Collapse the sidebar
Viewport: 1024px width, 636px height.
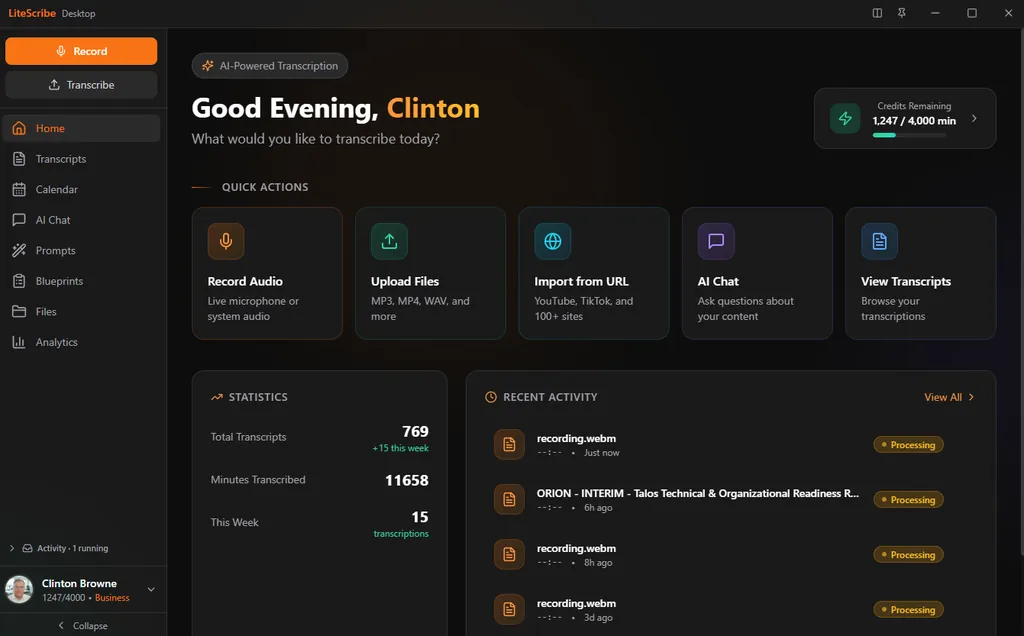83,626
